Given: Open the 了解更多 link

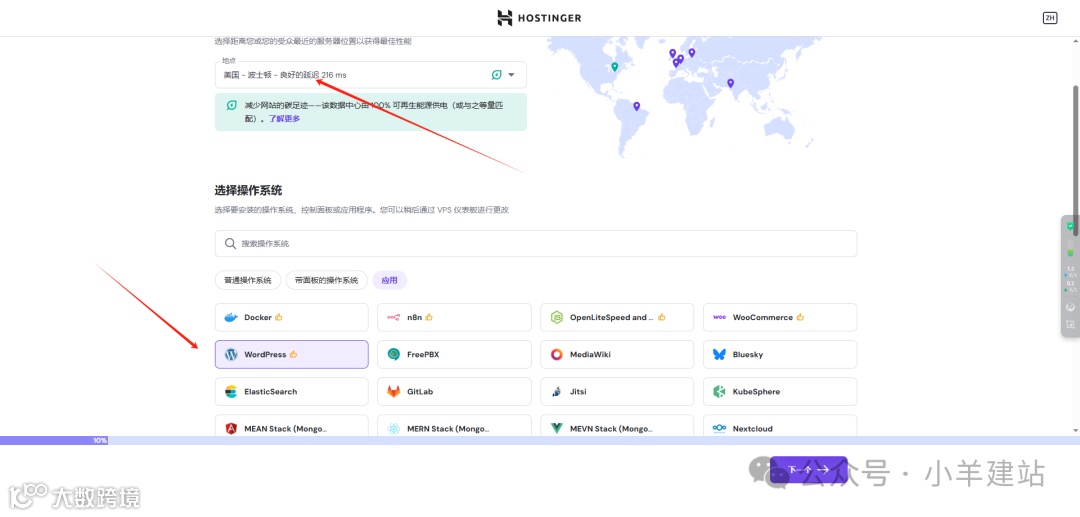Looking at the screenshot, I should (284, 118).
